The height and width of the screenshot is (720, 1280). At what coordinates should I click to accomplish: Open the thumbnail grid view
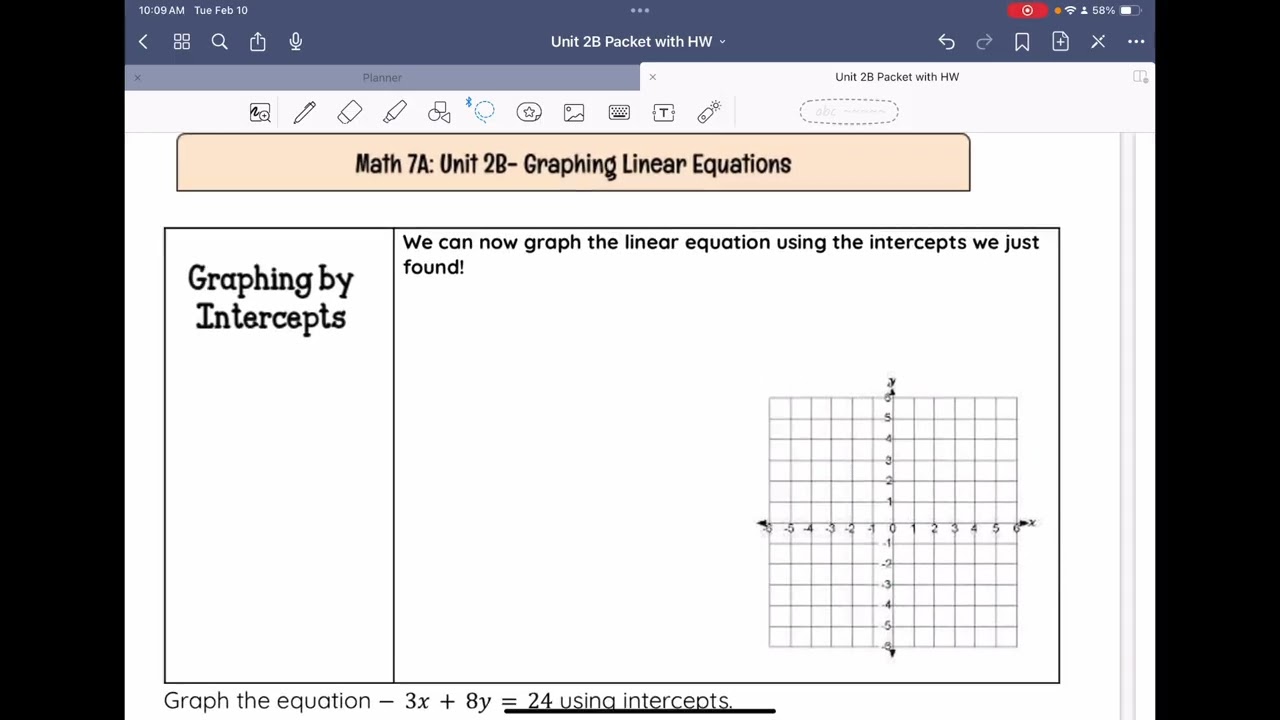click(x=181, y=42)
